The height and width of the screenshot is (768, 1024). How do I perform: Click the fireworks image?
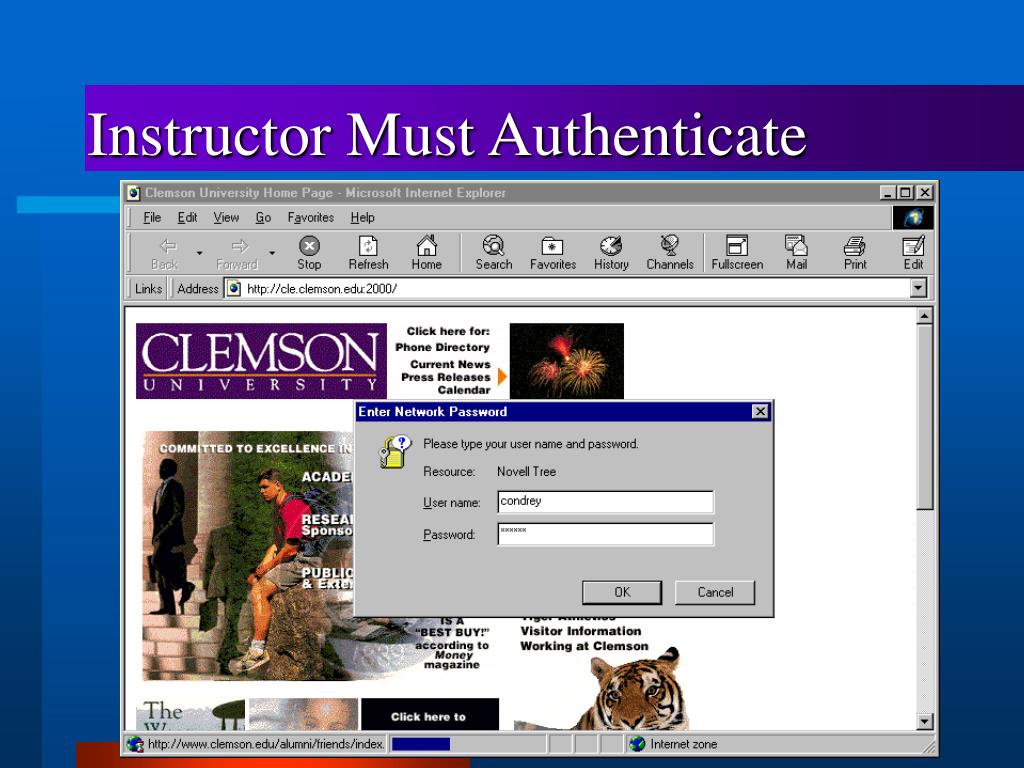point(566,361)
